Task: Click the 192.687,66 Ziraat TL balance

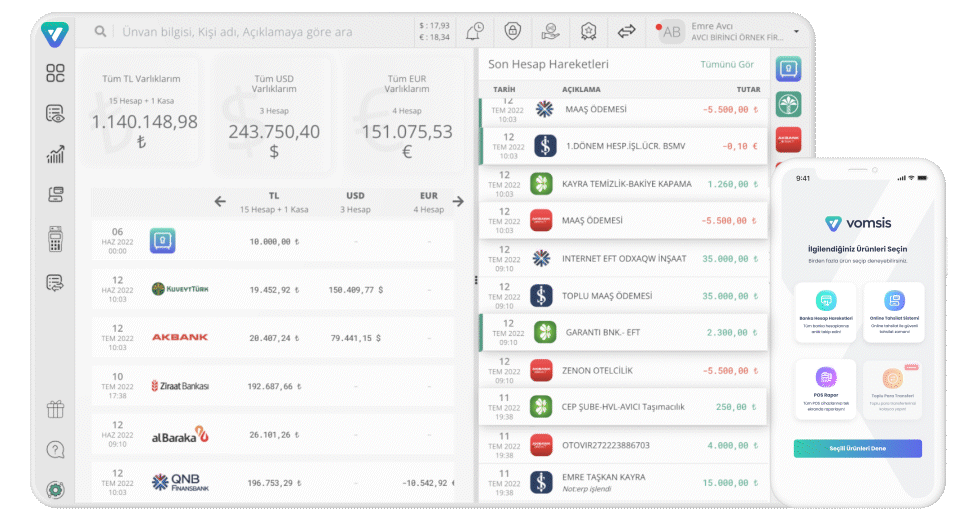Action: coord(274,386)
